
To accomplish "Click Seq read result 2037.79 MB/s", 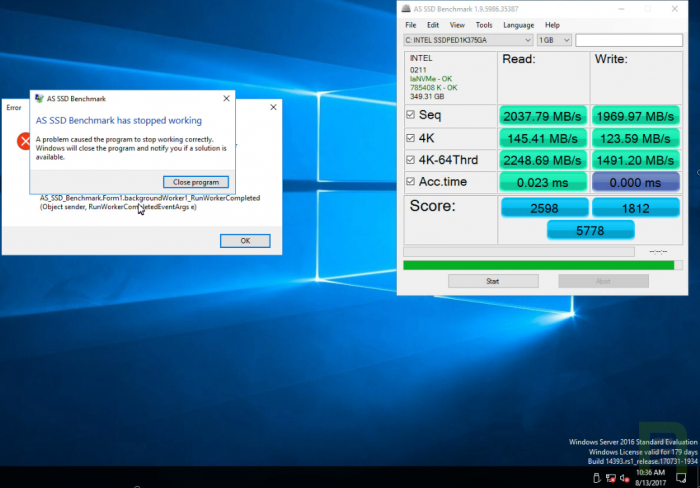I will tap(542, 116).
